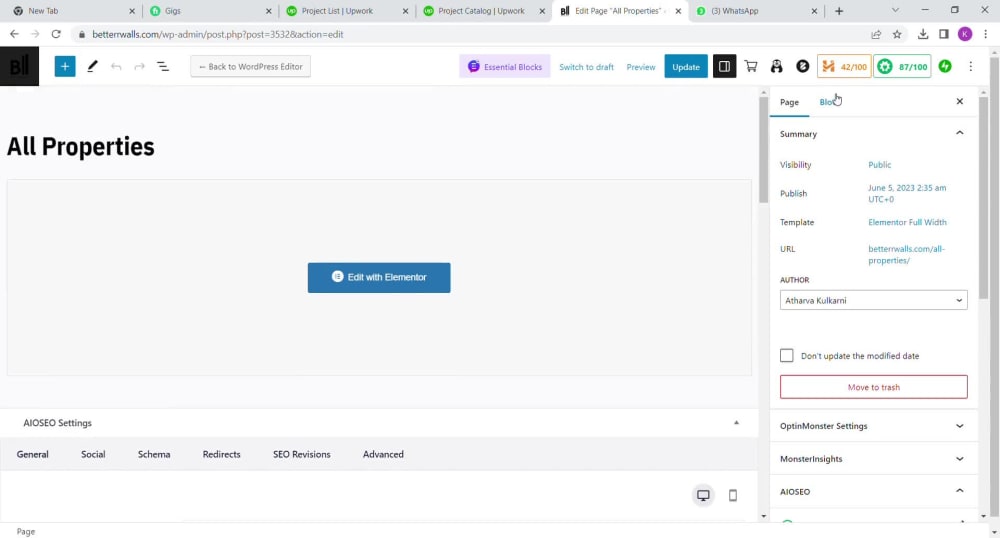
Task: Switch to the Page sidebar tab
Action: tap(789, 102)
